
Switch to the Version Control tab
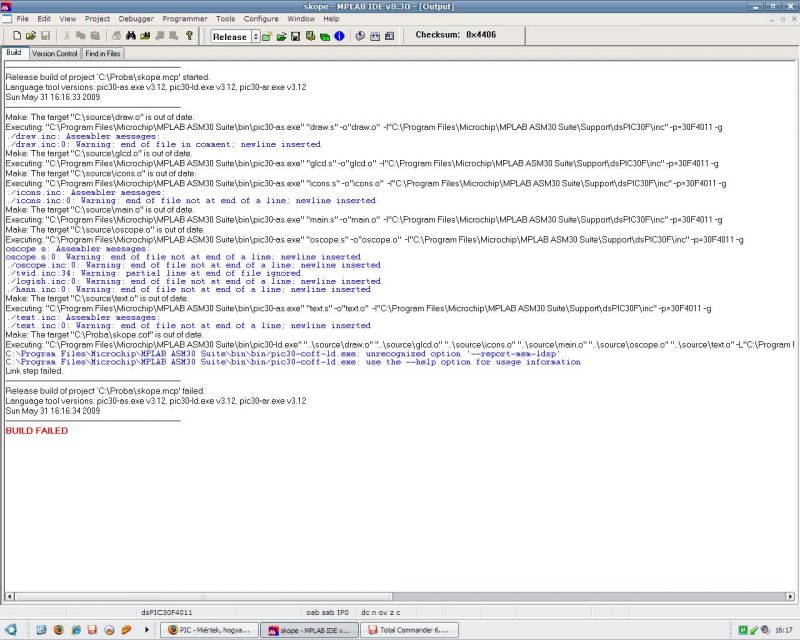coord(54,53)
